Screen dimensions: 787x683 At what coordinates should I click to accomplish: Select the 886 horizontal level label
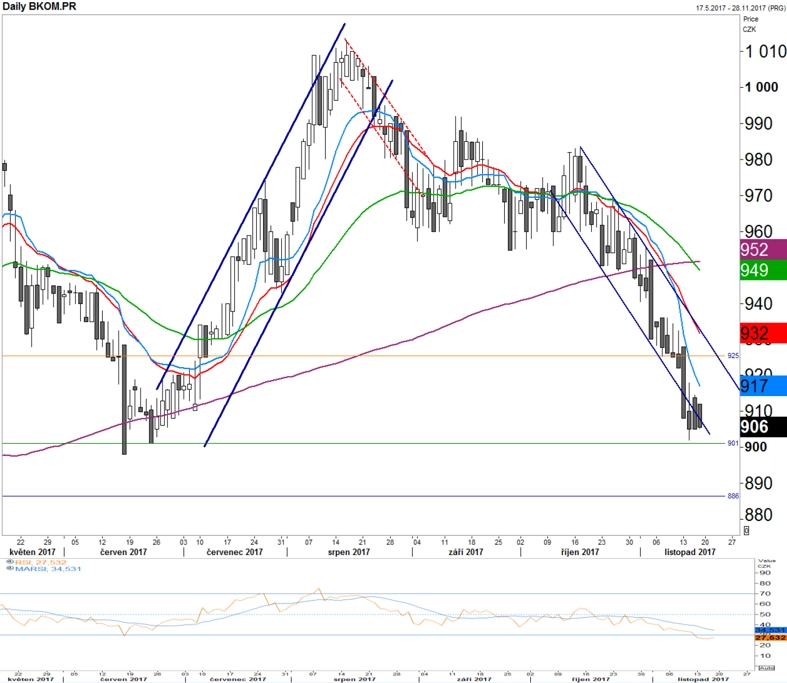point(733,496)
